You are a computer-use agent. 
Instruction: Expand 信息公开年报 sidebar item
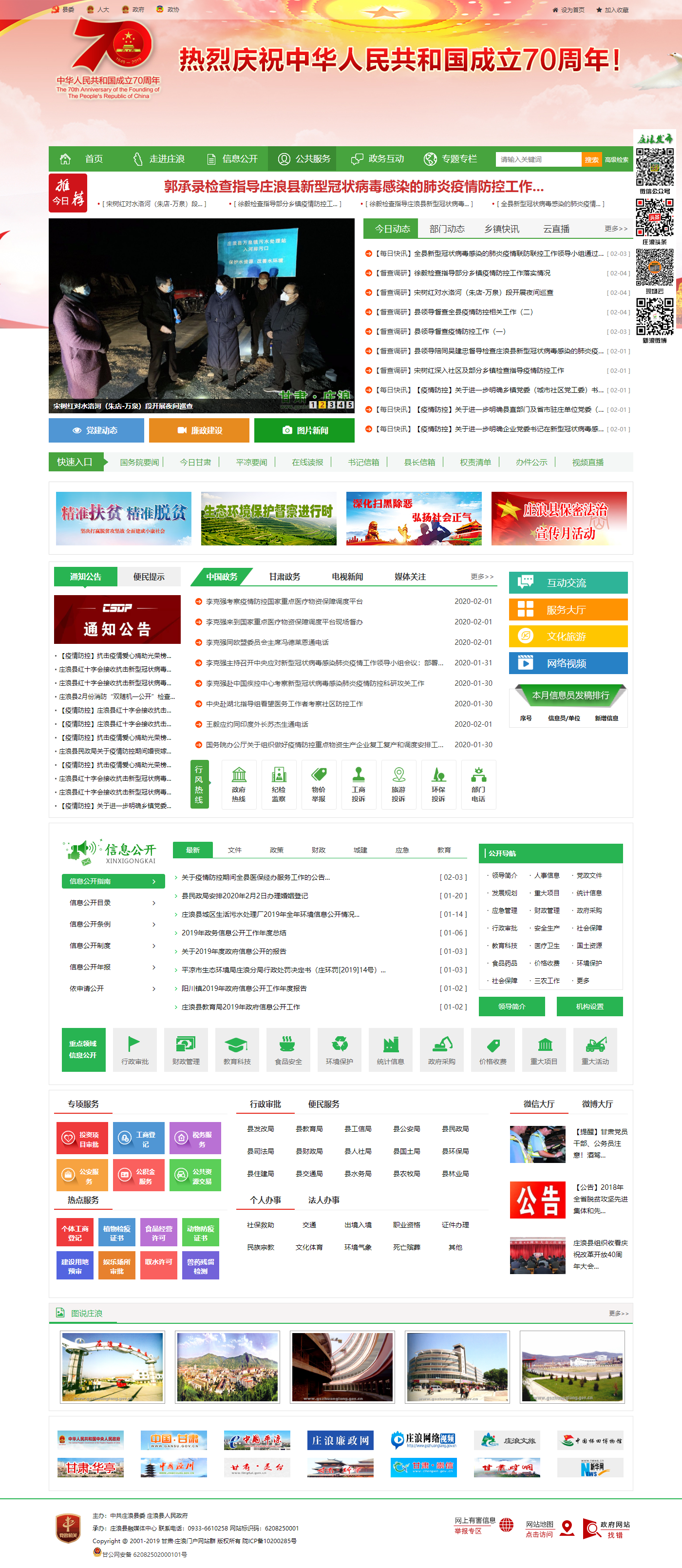click(113, 967)
